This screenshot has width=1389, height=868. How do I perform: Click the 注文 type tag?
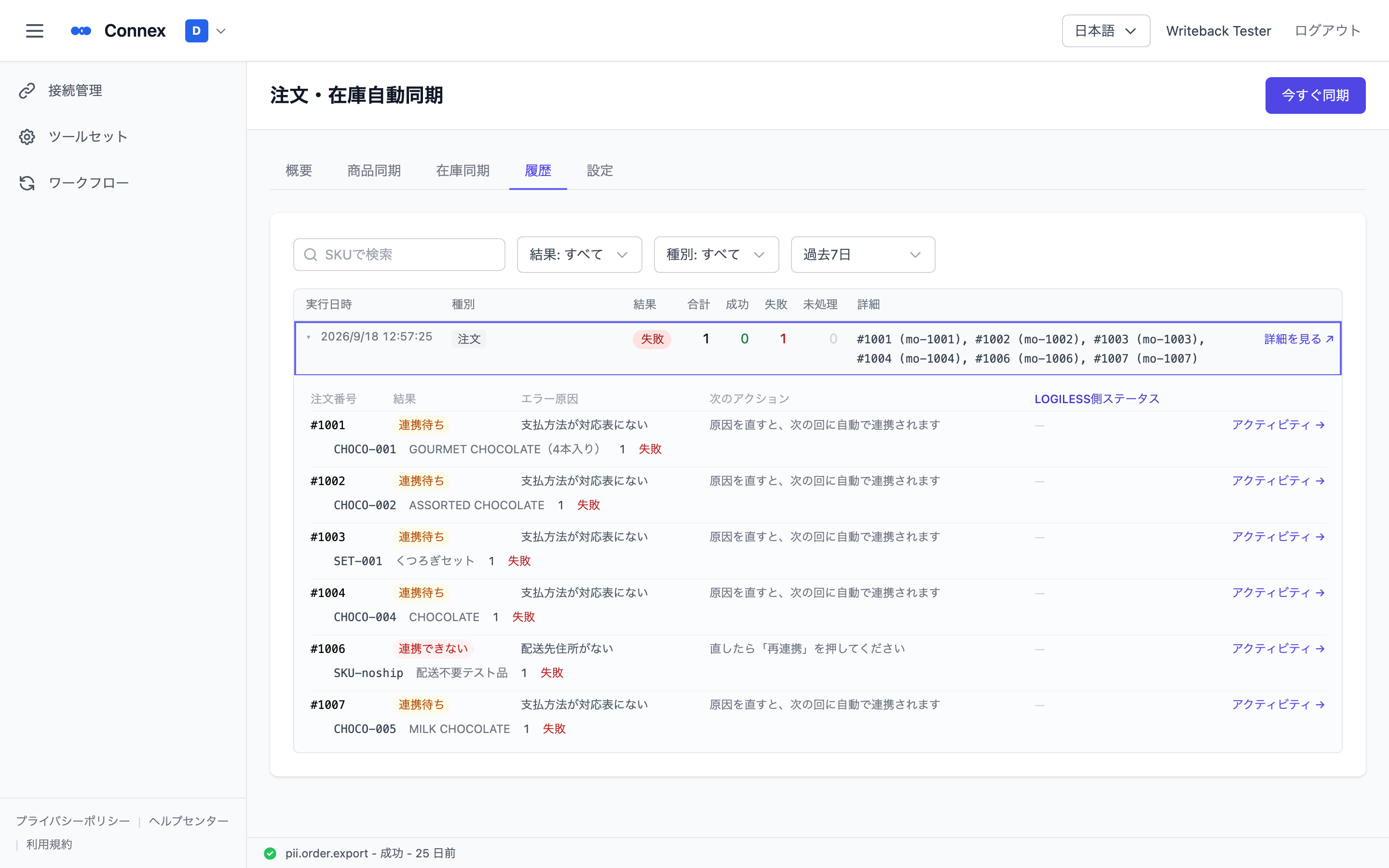pos(469,339)
